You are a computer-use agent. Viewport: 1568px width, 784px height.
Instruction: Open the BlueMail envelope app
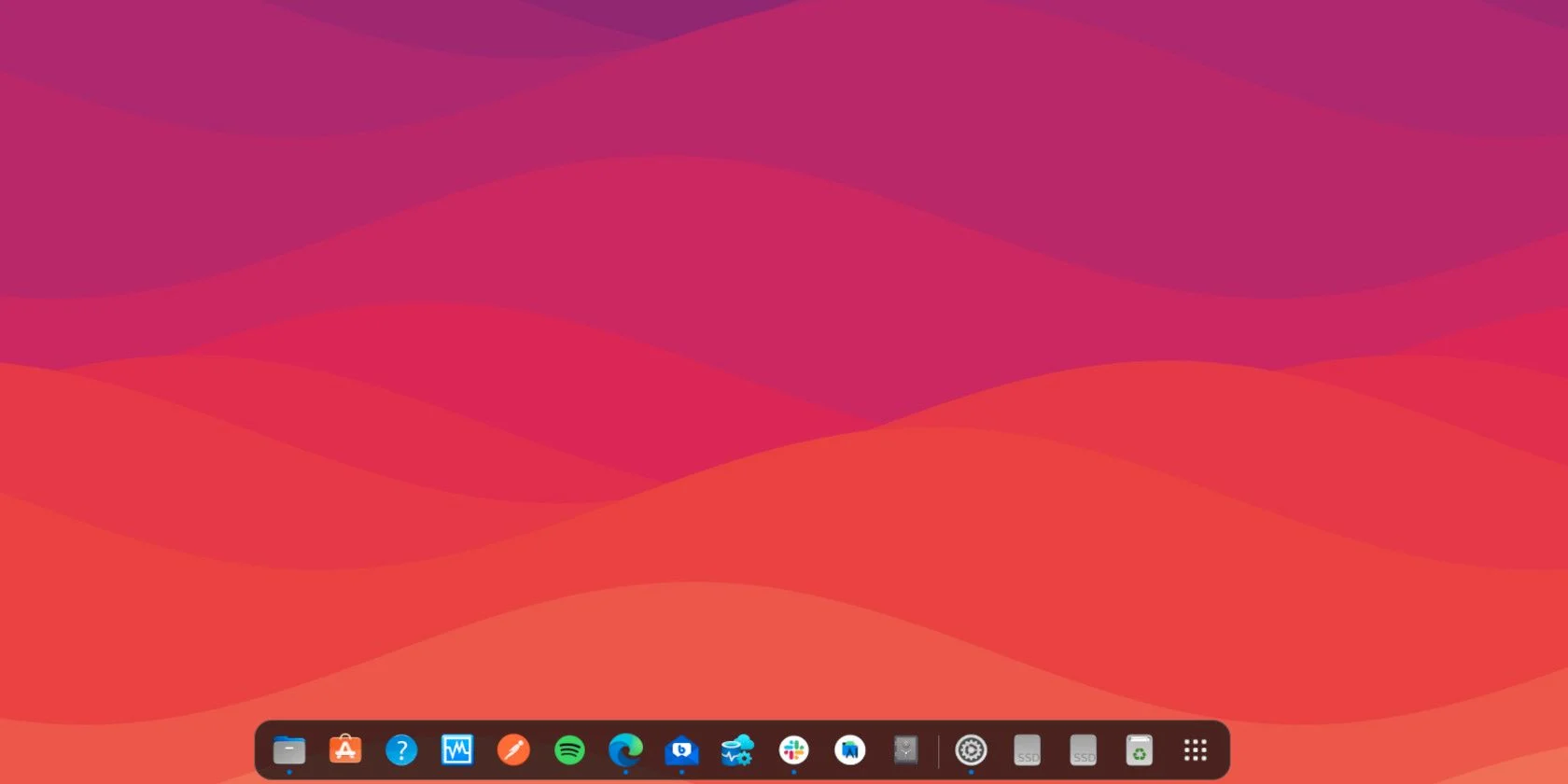pos(681,749)
